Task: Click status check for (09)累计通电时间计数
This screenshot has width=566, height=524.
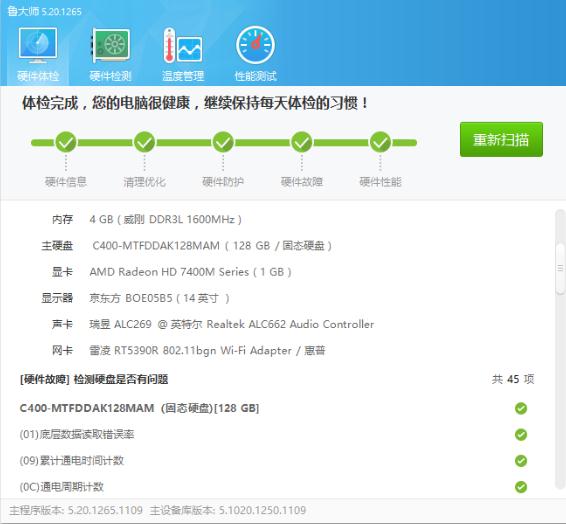Action: 521,461
